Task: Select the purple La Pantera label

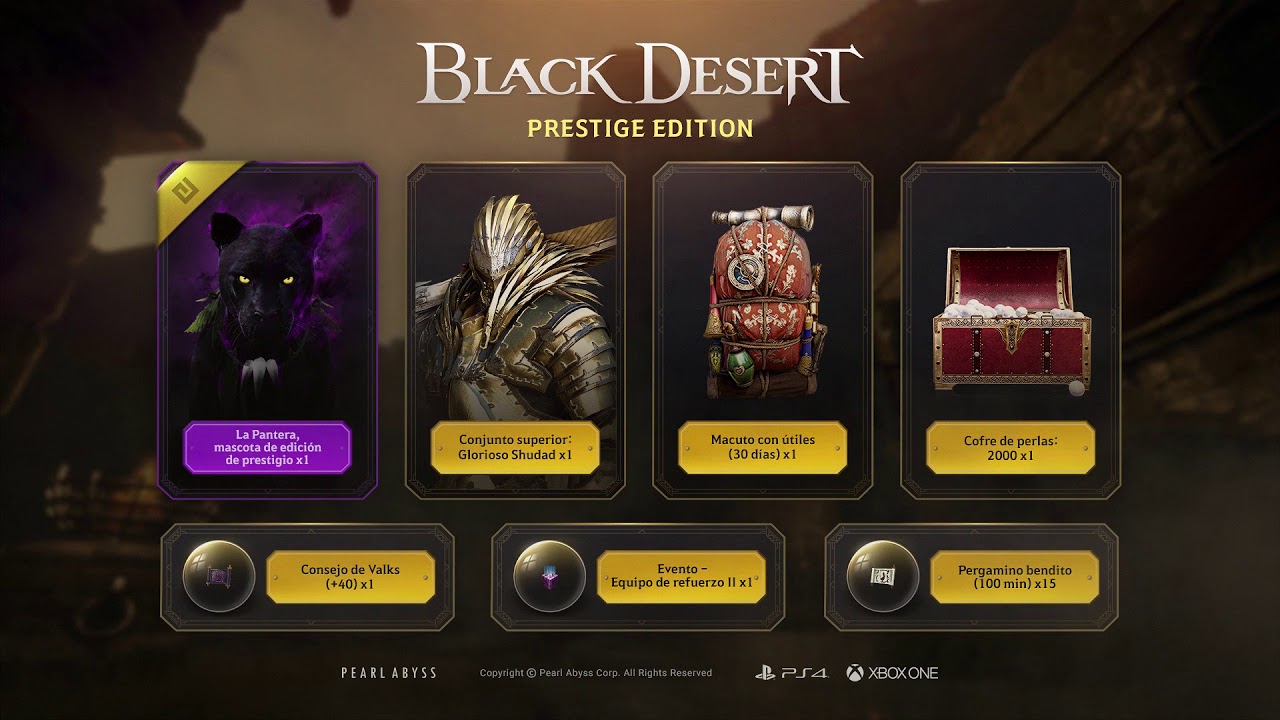Action: click(x=267, y=447)
